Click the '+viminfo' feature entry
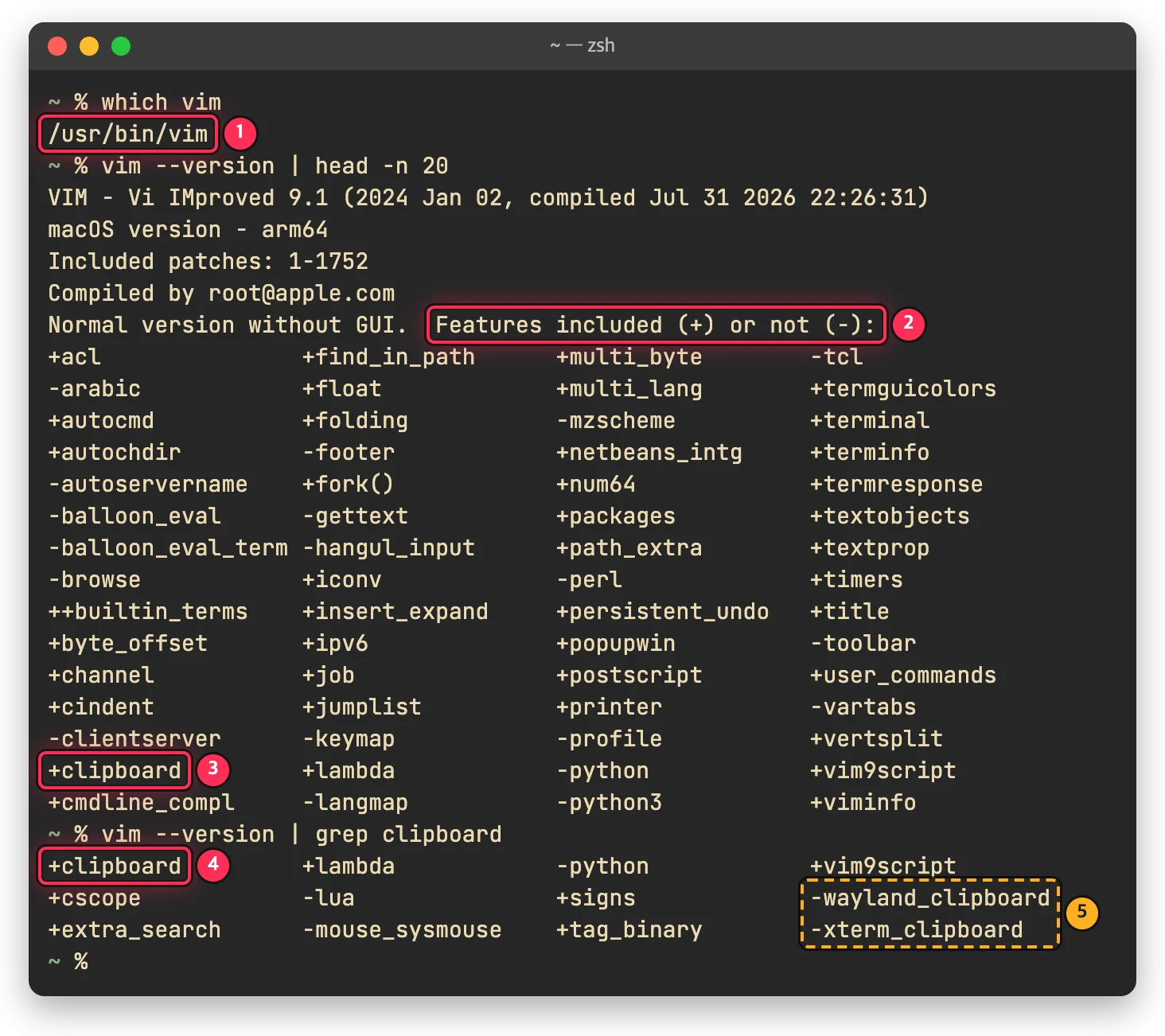 [x=863, y=802]
